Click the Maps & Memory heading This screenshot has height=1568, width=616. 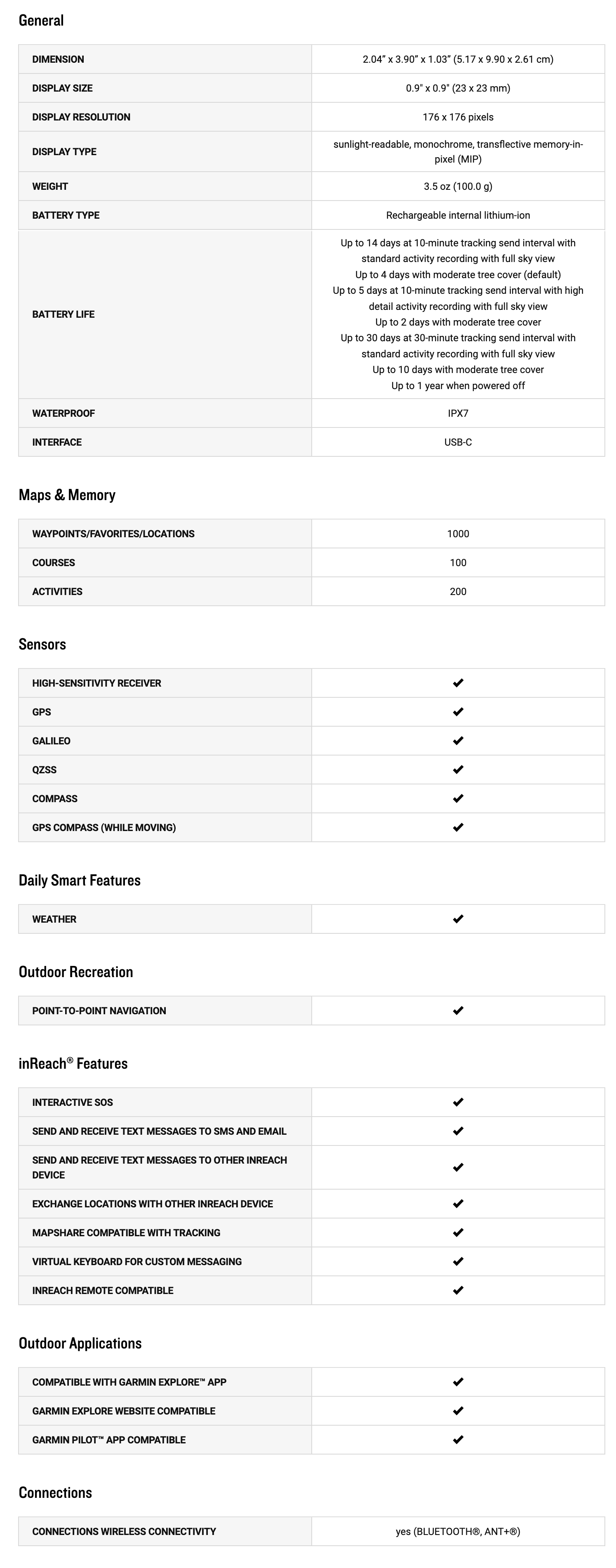pyautogui.click(x=67, y=495)
